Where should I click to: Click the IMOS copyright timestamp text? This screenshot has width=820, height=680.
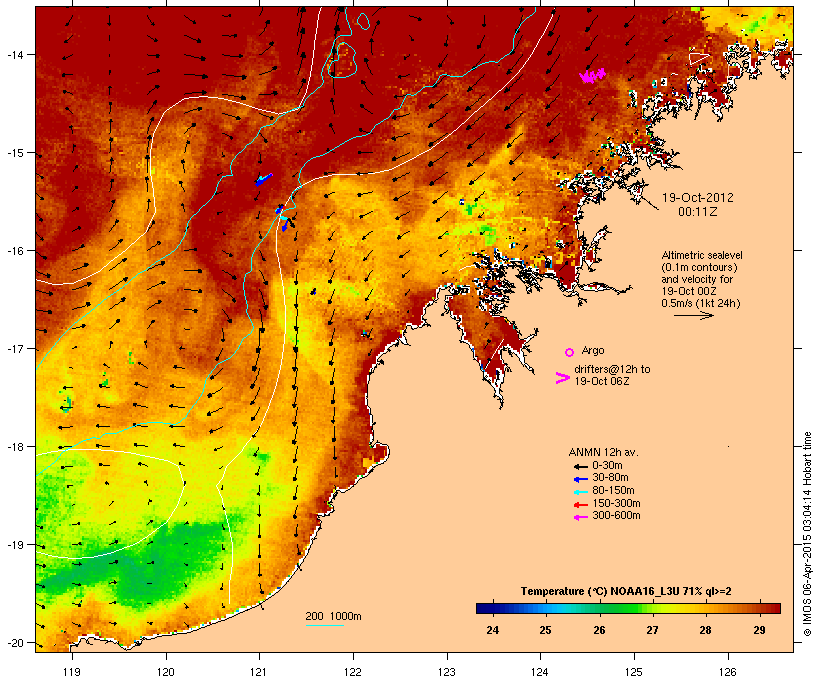pos(807,534)
